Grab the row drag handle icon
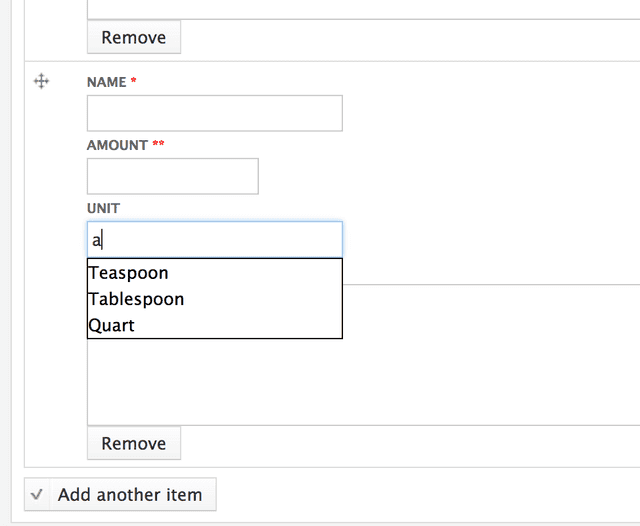Image resolution: width=640 pixels, height=526 pixels. (41, 81)
